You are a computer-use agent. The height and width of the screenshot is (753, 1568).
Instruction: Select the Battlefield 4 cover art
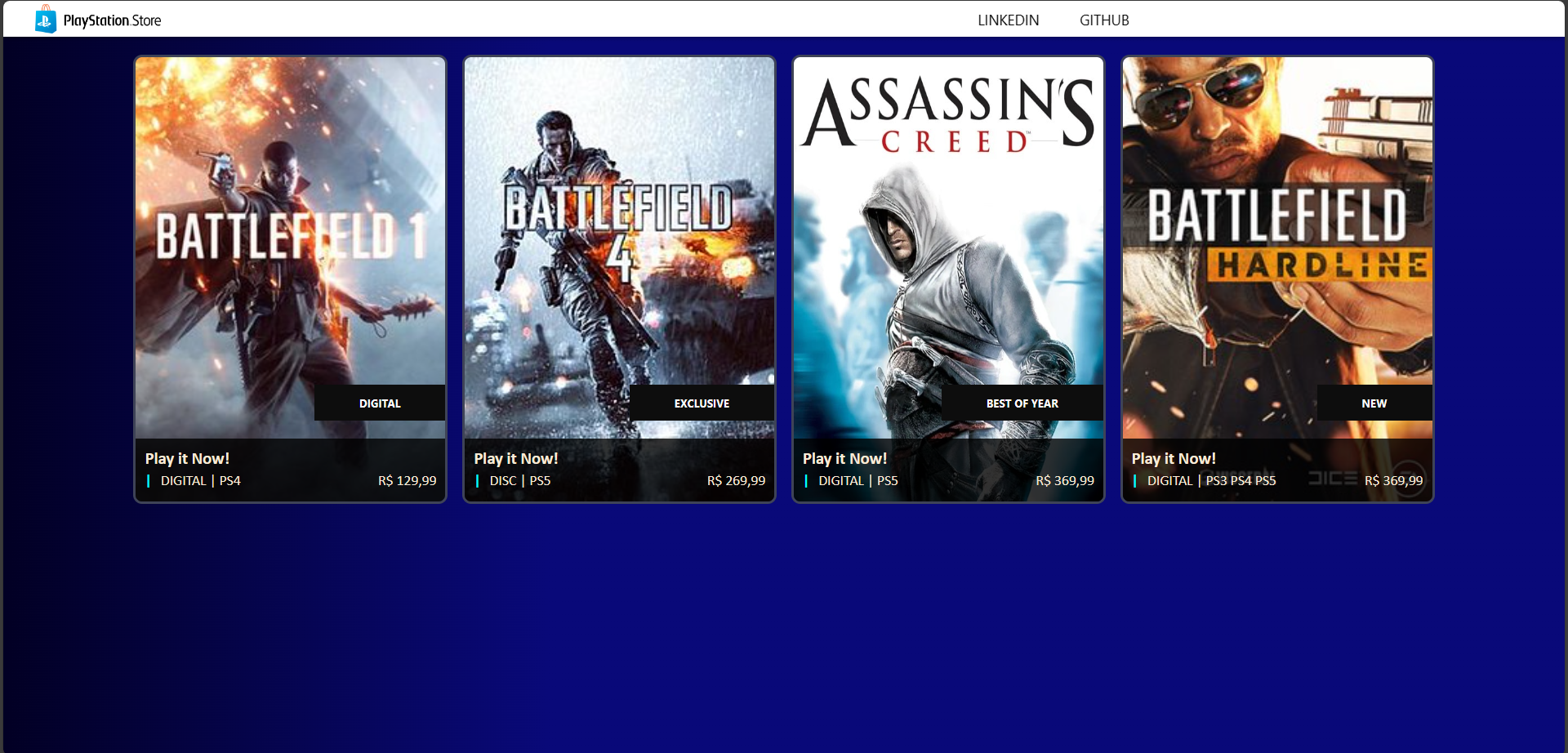click(618, 229)
